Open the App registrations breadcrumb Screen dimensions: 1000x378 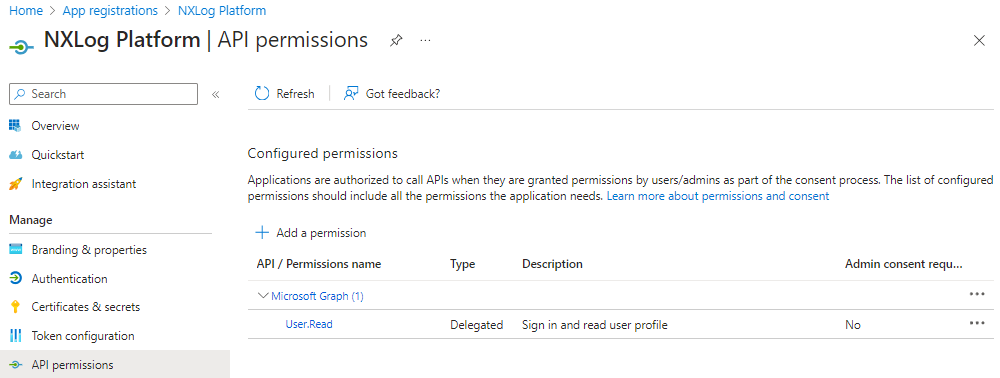pos(110,11)
